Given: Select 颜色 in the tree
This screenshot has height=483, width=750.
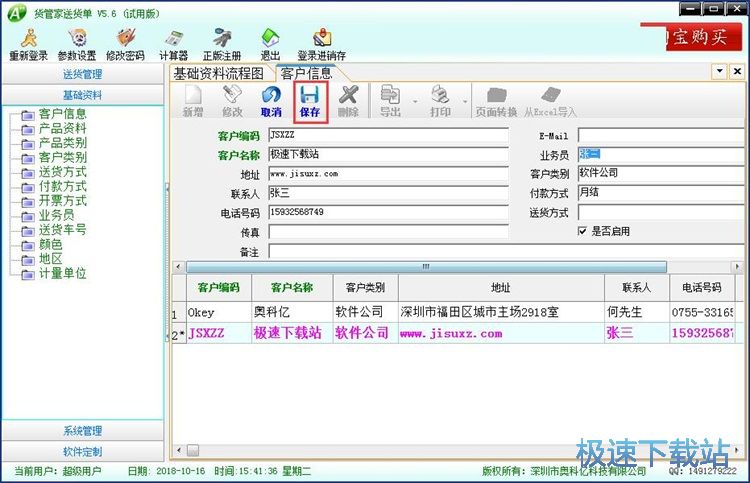Looking at the screenshot, I should [x=51, y=244].
